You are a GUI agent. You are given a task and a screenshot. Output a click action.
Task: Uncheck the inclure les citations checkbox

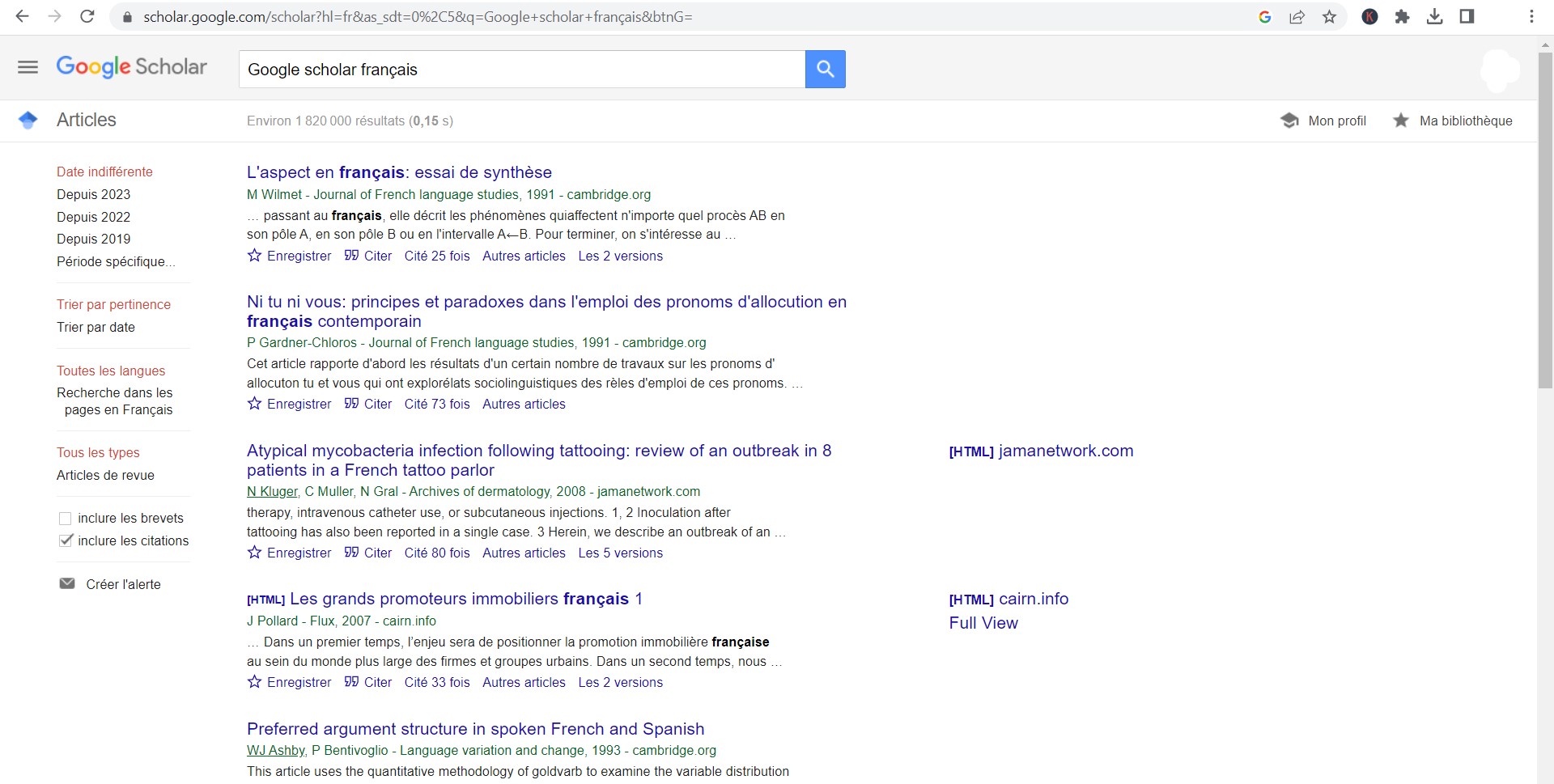coord(66,540)
